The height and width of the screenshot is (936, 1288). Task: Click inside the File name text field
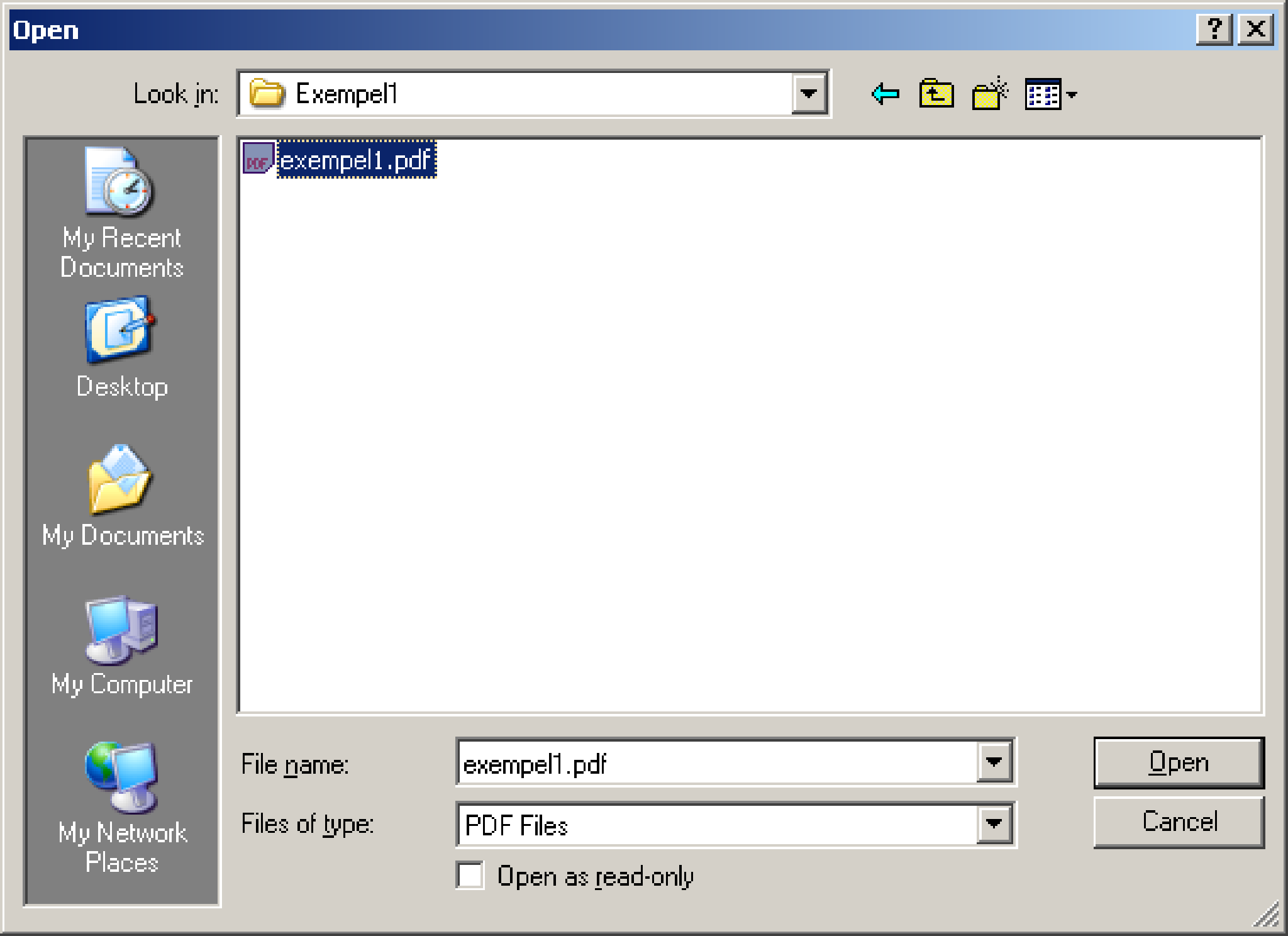pos(717,762)
